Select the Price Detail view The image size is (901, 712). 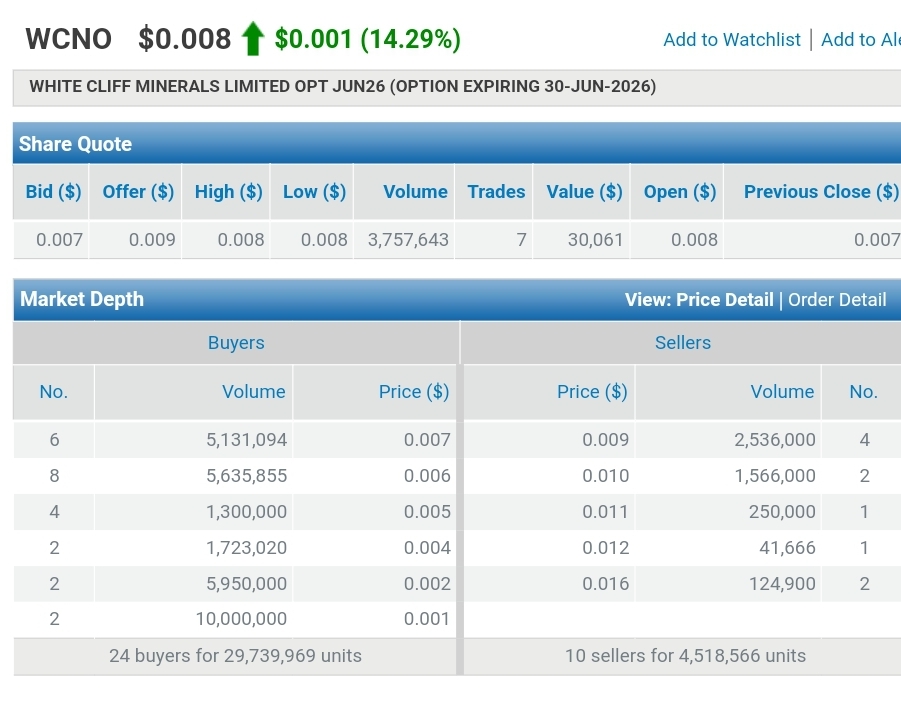(725, 299)
